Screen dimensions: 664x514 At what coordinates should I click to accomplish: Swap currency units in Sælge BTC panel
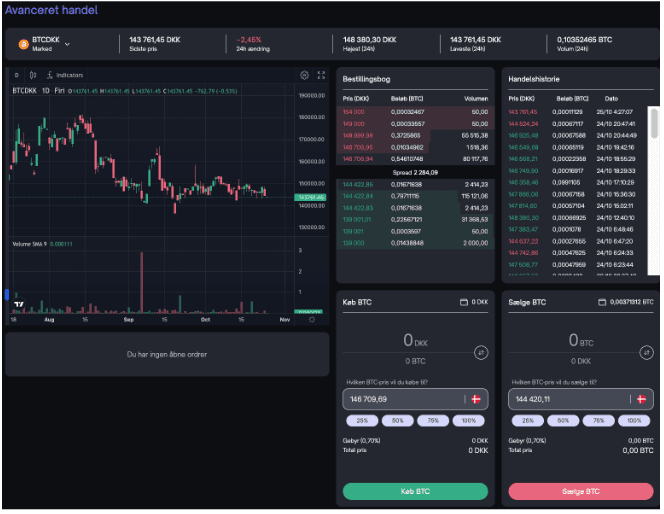645,352
